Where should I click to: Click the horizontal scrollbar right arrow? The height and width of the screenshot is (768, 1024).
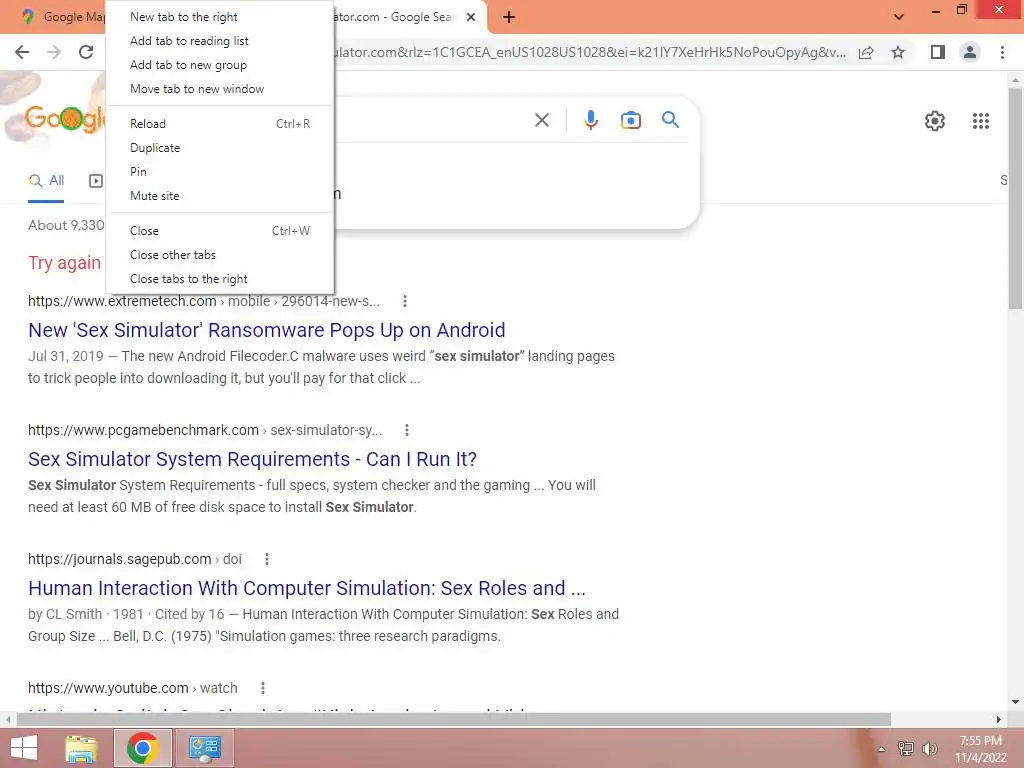(x=999, y=719)
